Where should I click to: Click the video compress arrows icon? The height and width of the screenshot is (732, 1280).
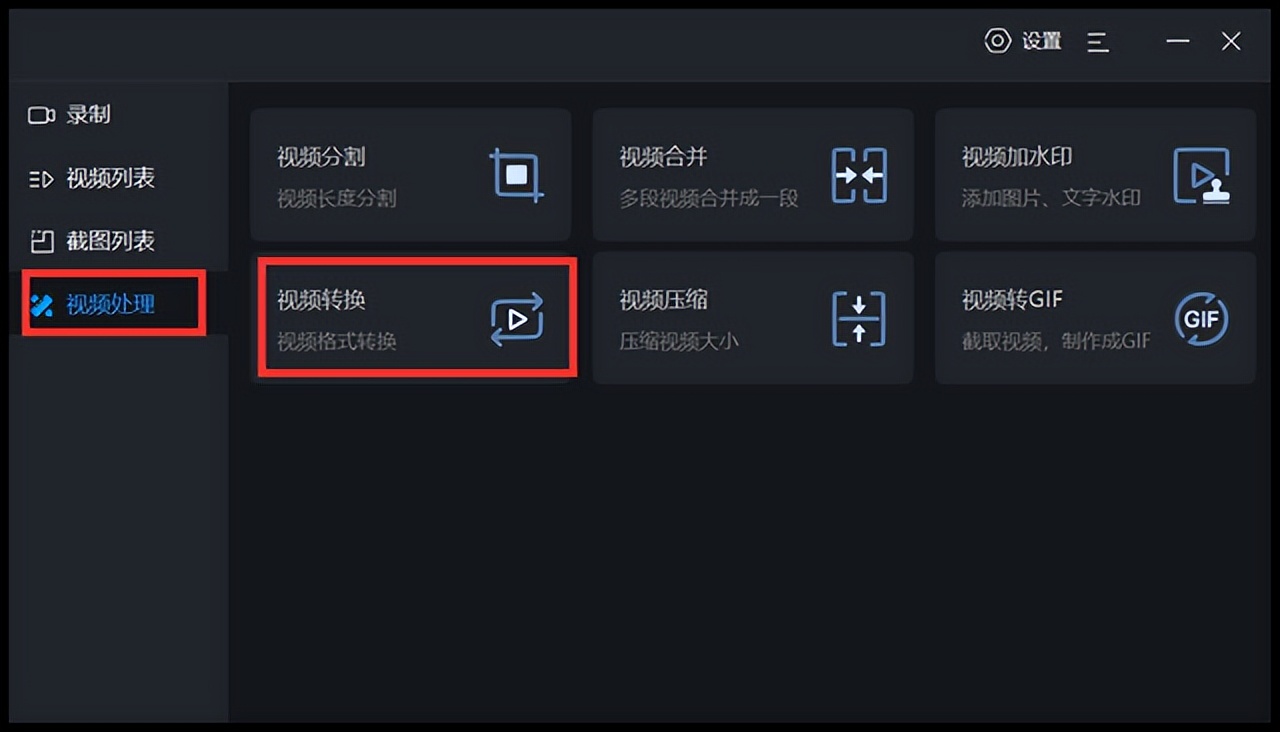[859, 319]
